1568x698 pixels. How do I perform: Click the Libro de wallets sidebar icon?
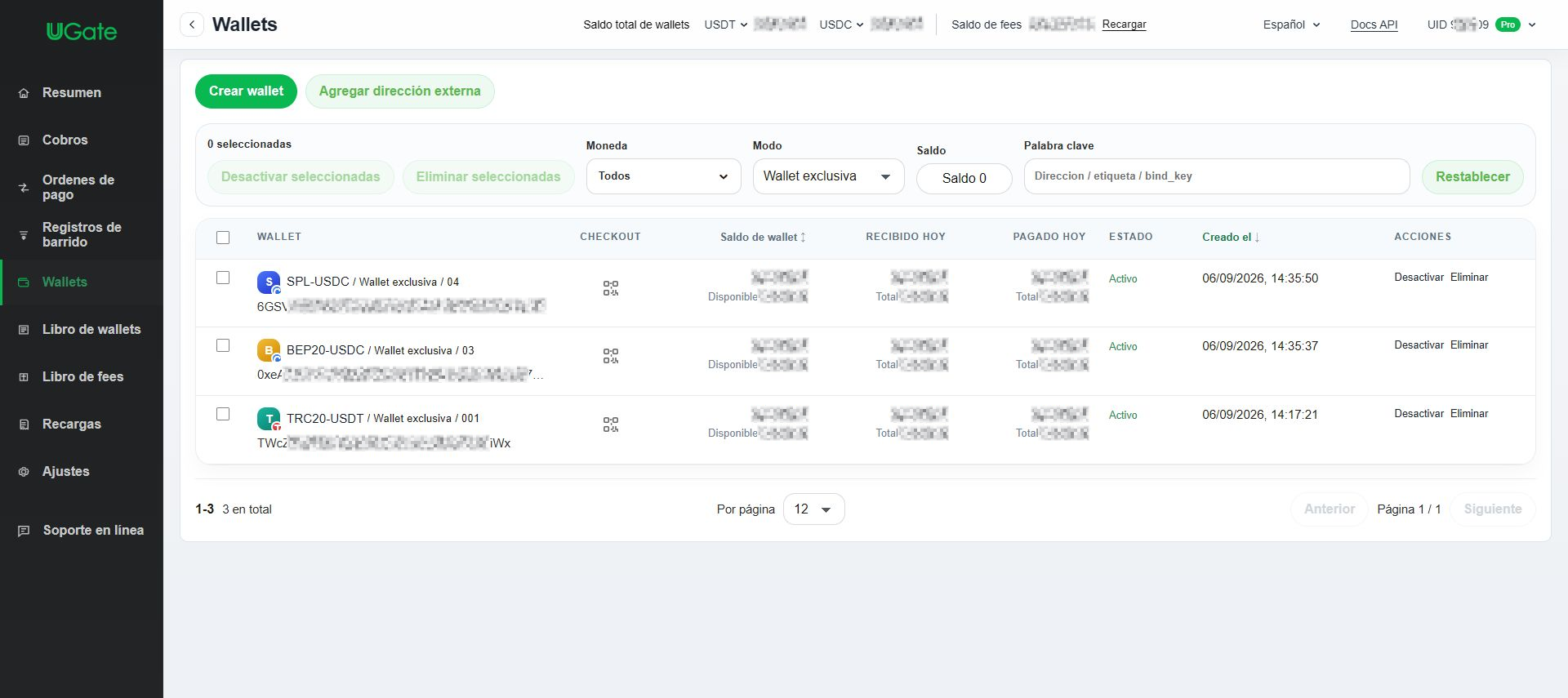click(x=24, y=330)
